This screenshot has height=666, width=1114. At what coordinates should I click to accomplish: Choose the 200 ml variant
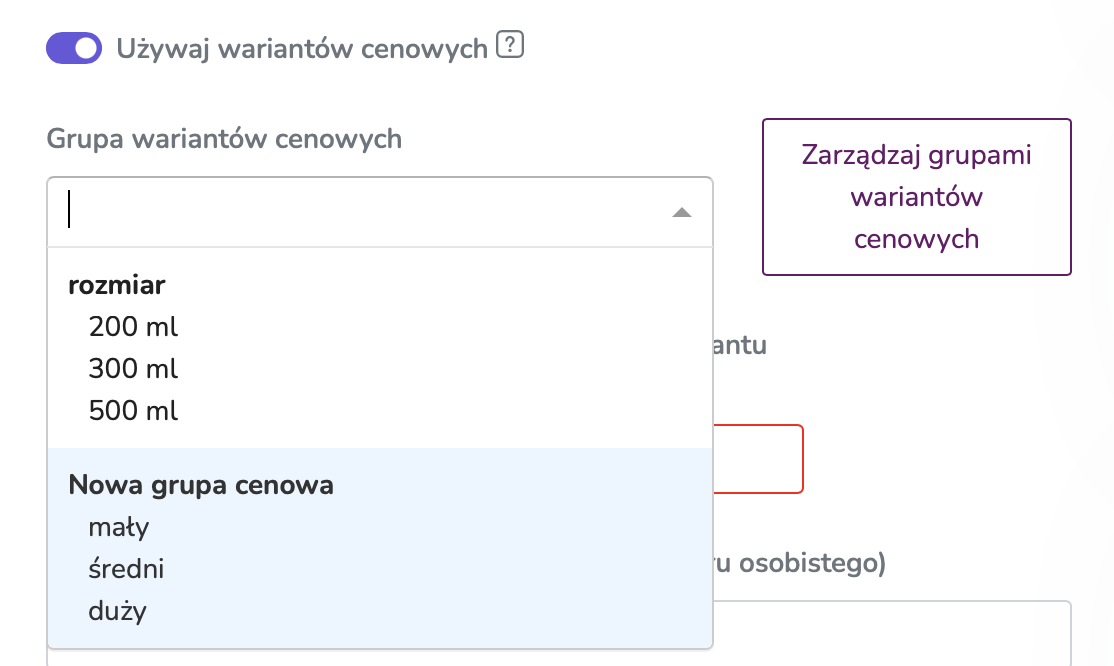pos(133,327)
